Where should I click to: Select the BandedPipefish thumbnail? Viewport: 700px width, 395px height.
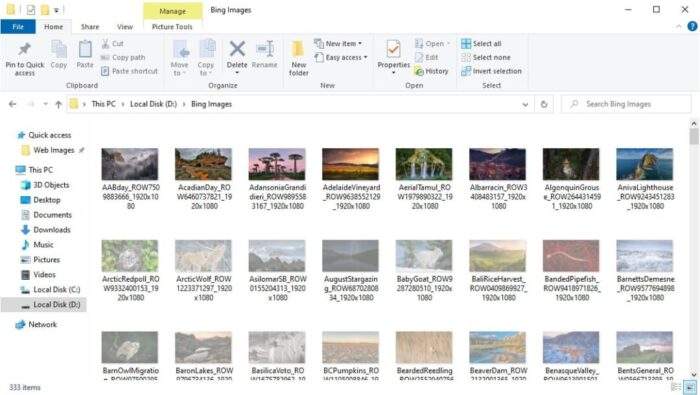point(571,256)
